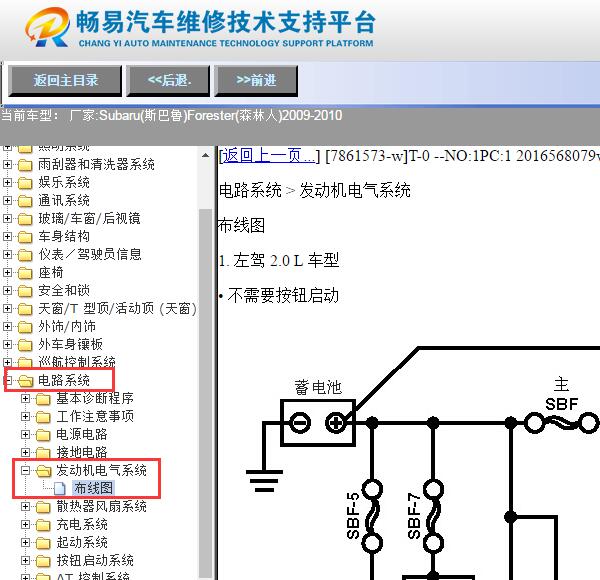Image resolution: width=600 pixels, height=580 pixels.
Task: Expand the 散热器风扇系统 subnode
Action: click(x=25, y=507)
